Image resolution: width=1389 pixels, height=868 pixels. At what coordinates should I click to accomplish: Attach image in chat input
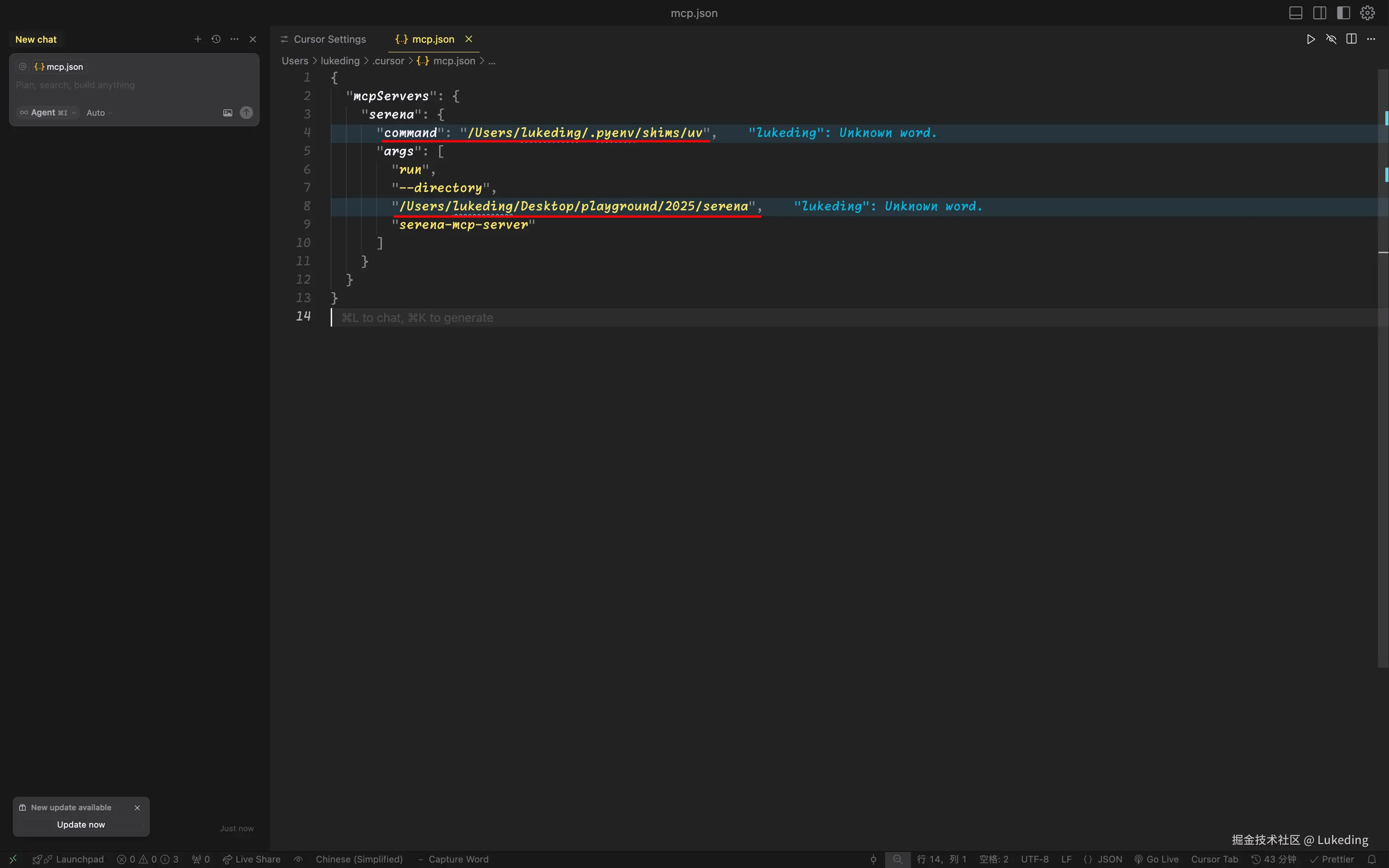point(227,113)
